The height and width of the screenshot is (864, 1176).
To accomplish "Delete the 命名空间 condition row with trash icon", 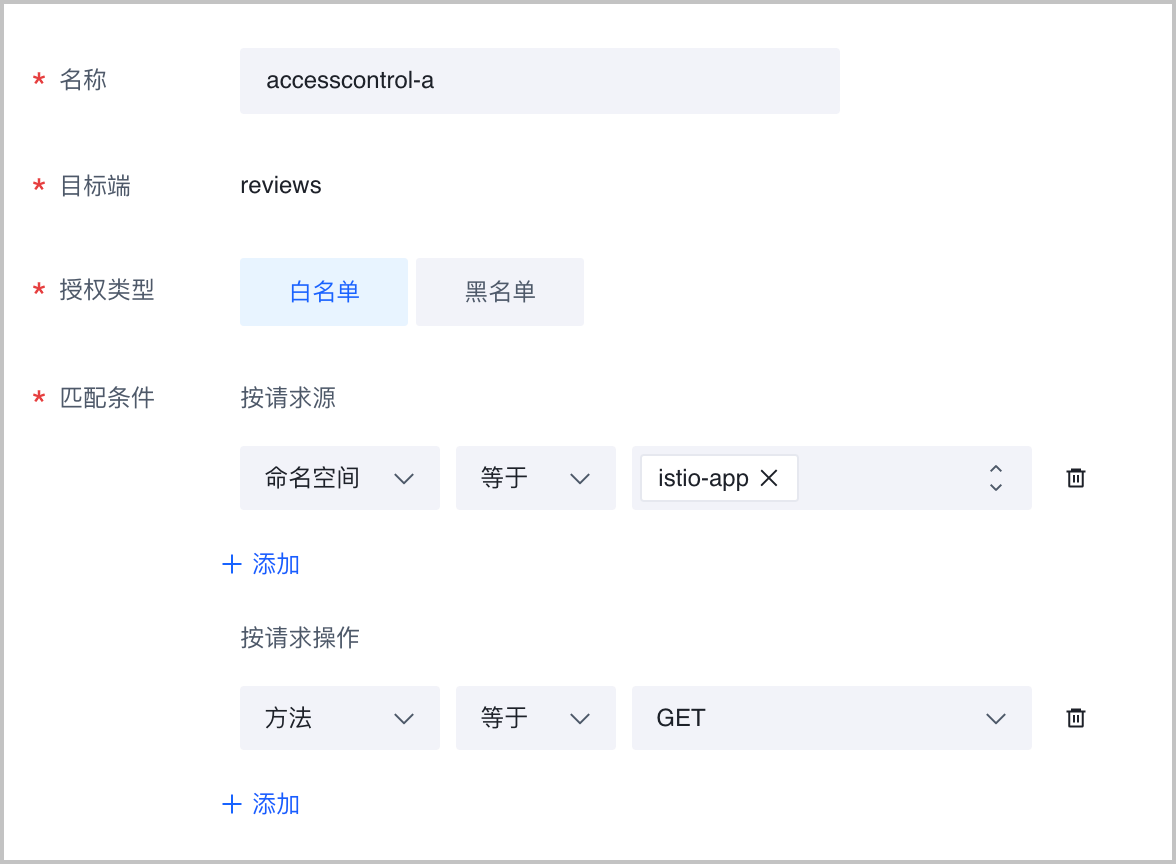I will 1076,478.
